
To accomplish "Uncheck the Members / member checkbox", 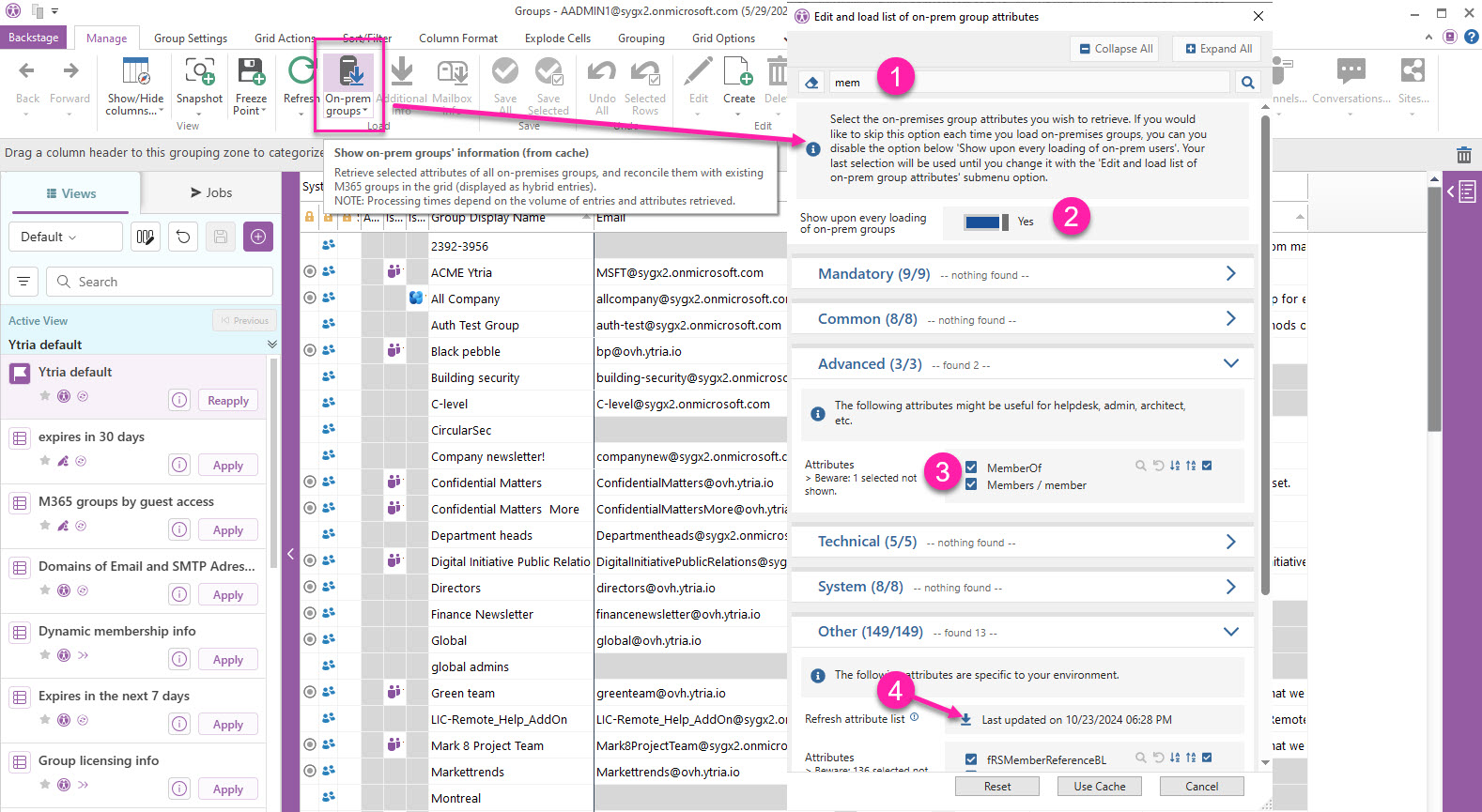I will (x=971, y=484).
